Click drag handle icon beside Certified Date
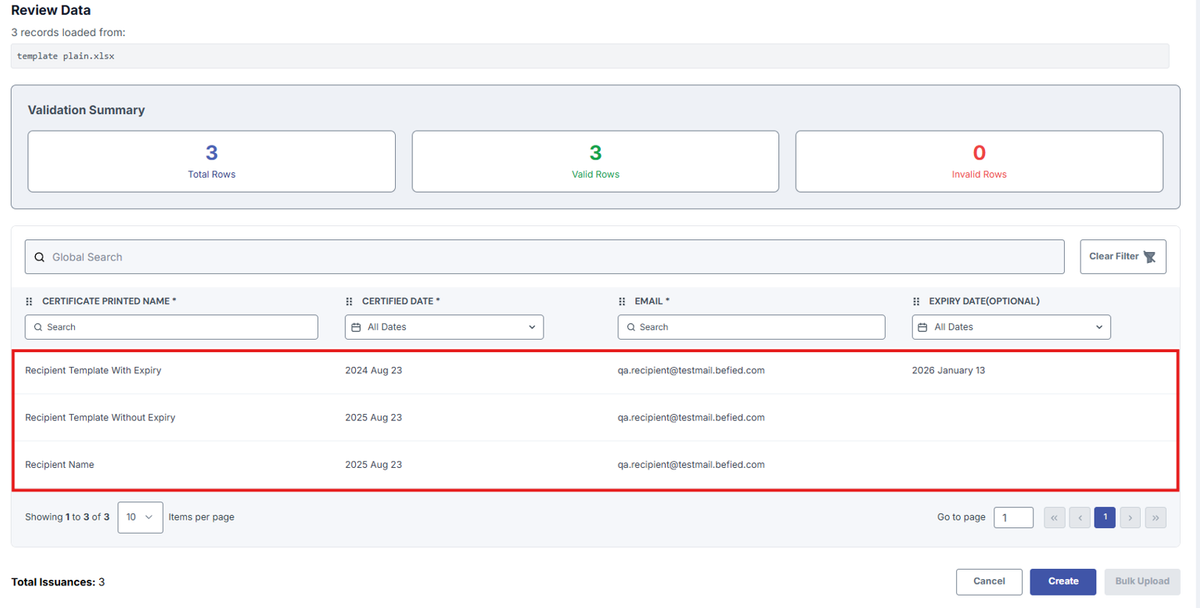1200x608 pixels. [x=349, y=301]
